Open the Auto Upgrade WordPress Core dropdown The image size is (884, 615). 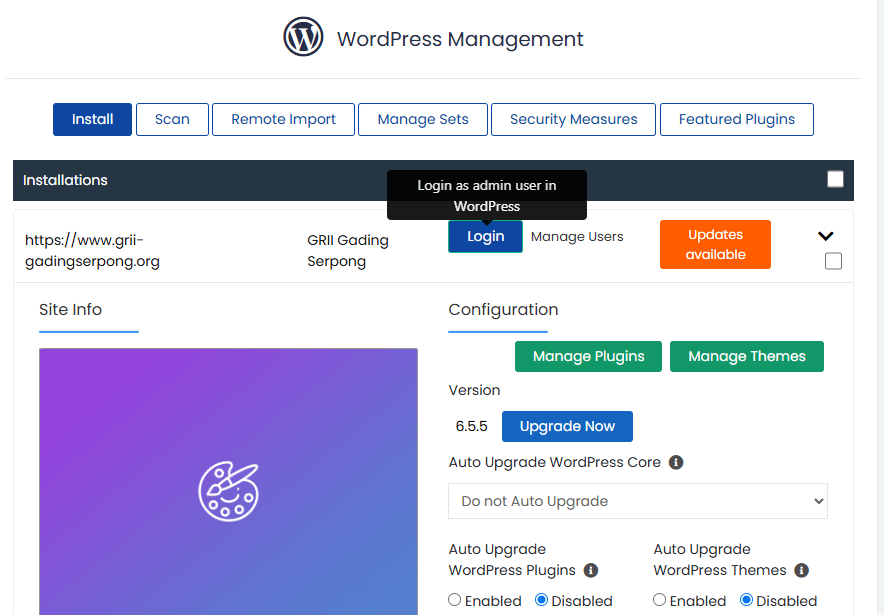point(638,501)
